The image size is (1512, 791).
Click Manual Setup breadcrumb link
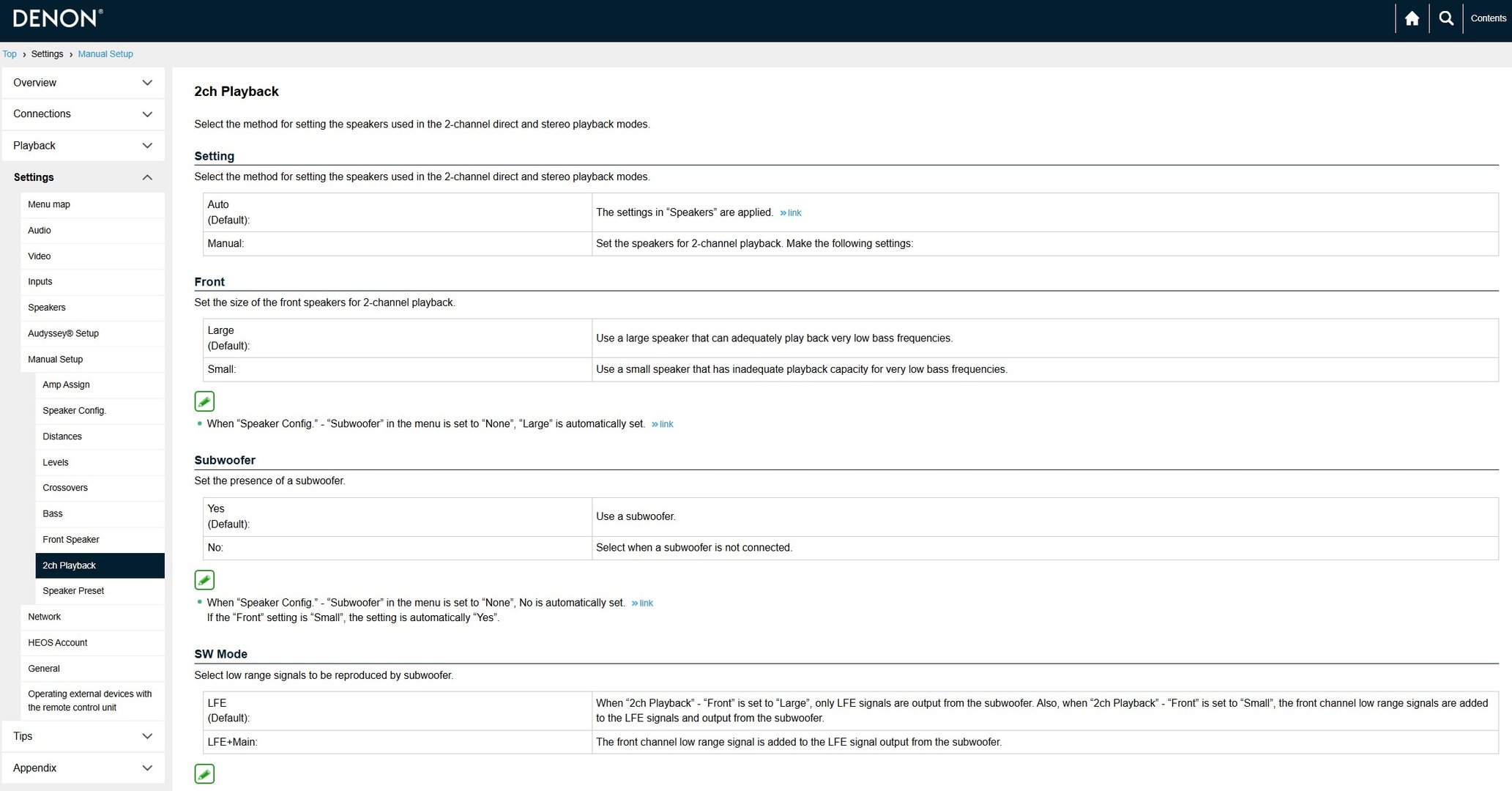[105, 54]
